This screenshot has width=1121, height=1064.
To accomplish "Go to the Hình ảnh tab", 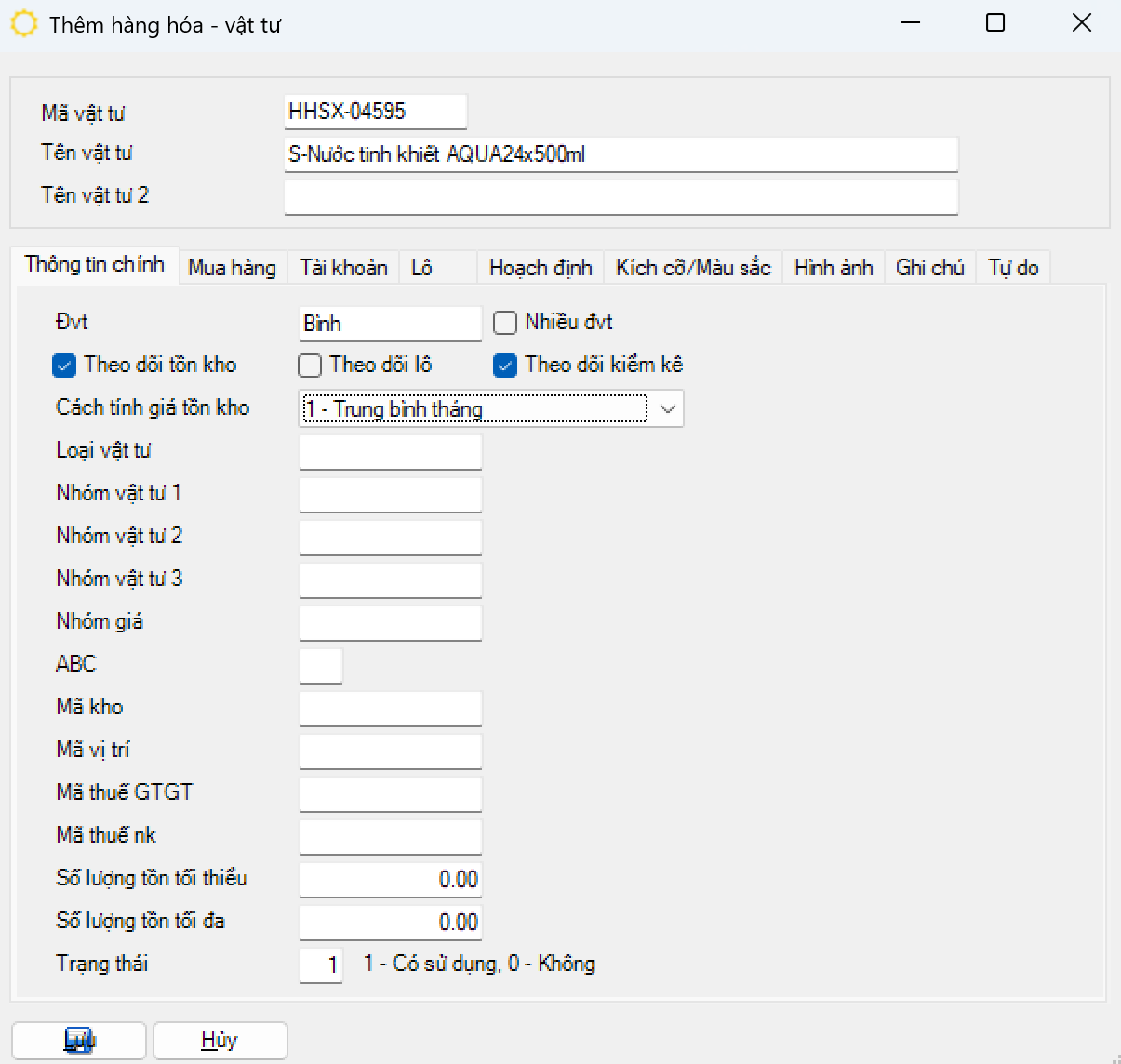I will [x=834, y=268].
